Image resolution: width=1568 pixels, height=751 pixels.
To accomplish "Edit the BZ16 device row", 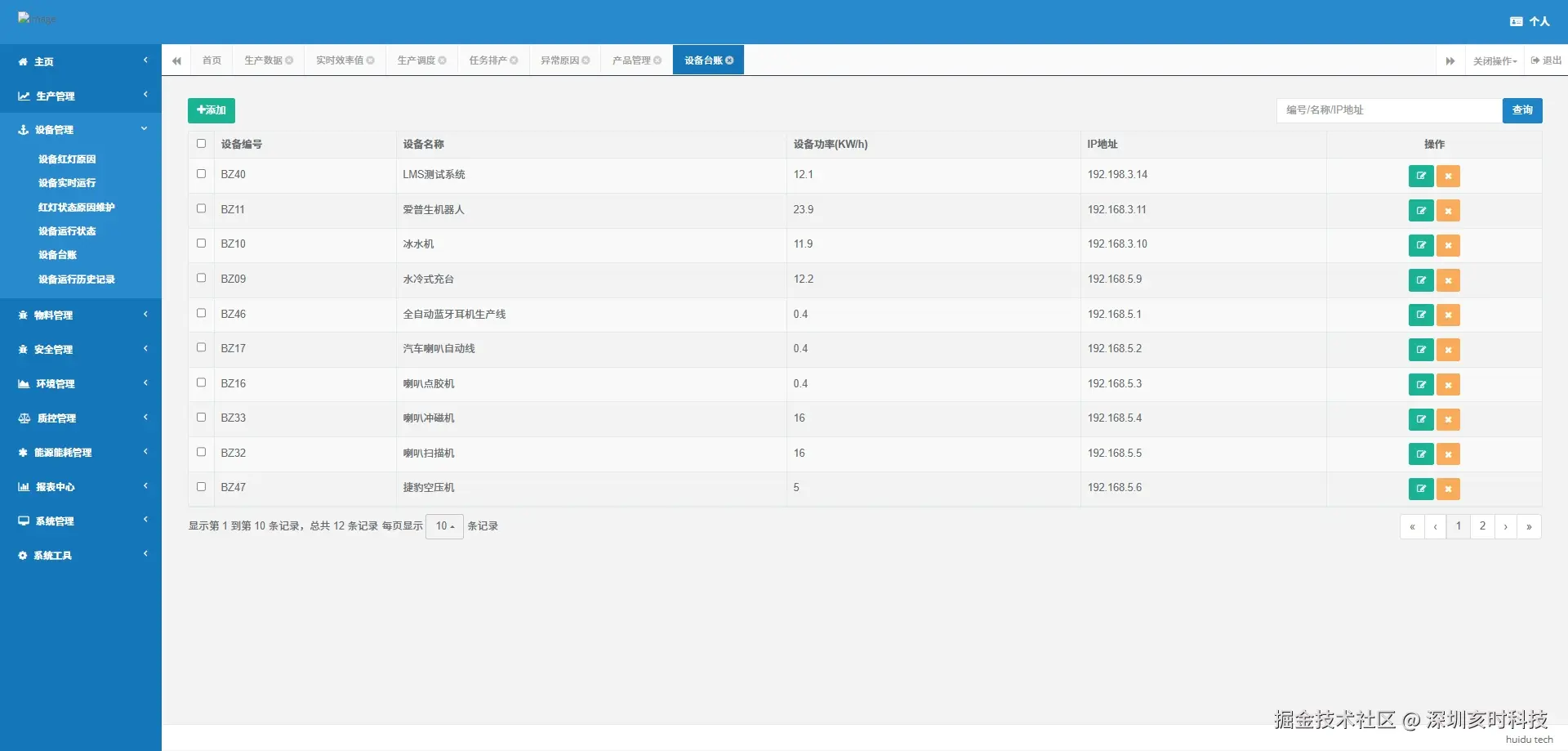I will (x=1421, y=385).
